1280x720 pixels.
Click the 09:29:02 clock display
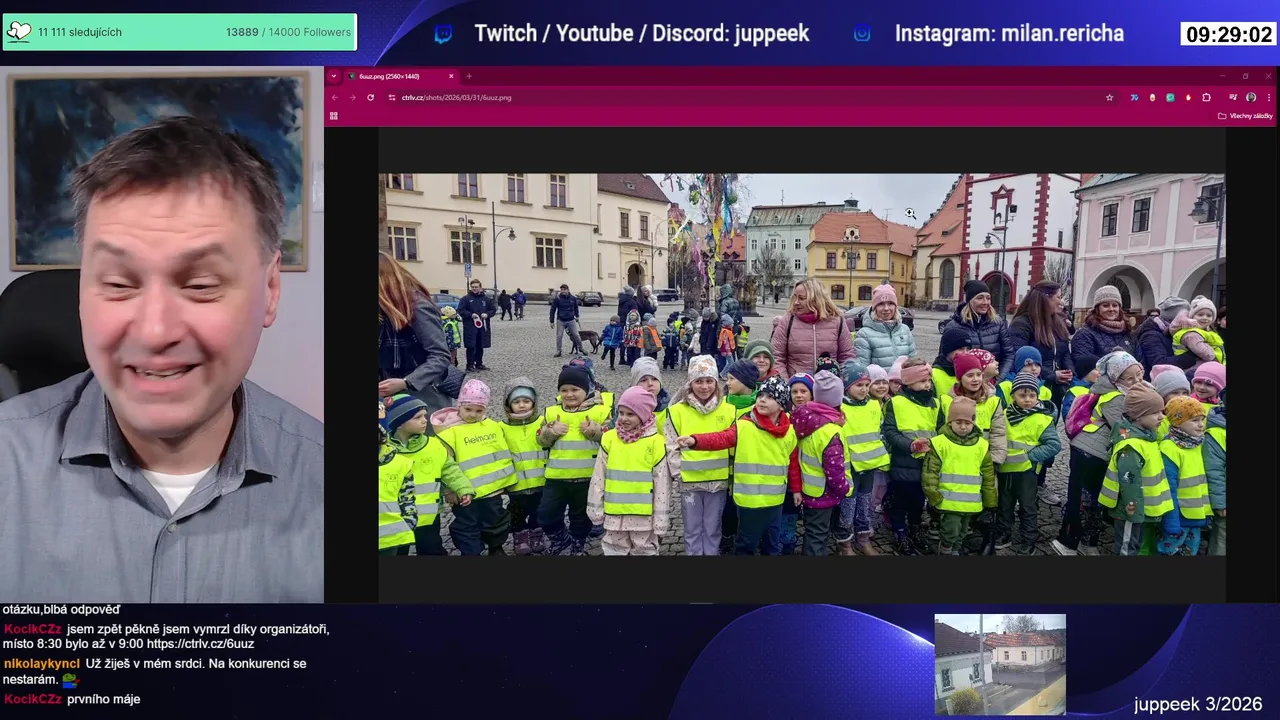1229,35
